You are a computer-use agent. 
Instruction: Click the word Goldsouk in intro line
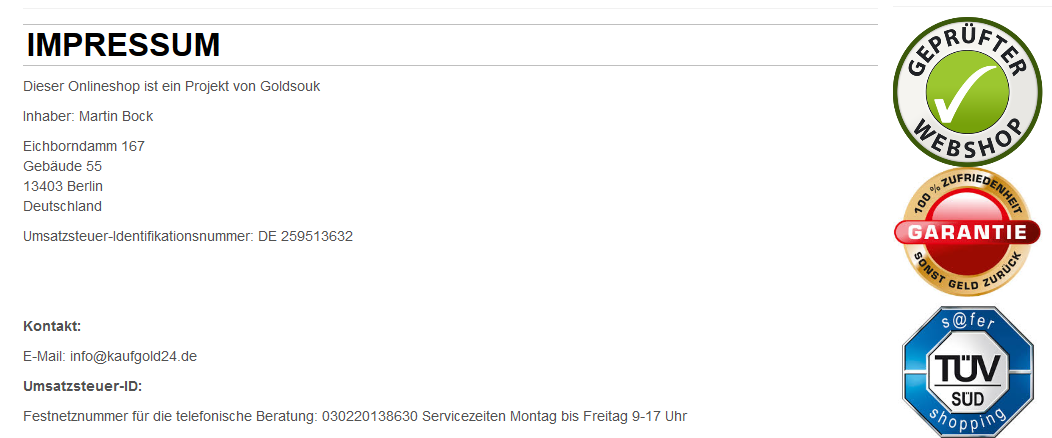tap(290, 87)
